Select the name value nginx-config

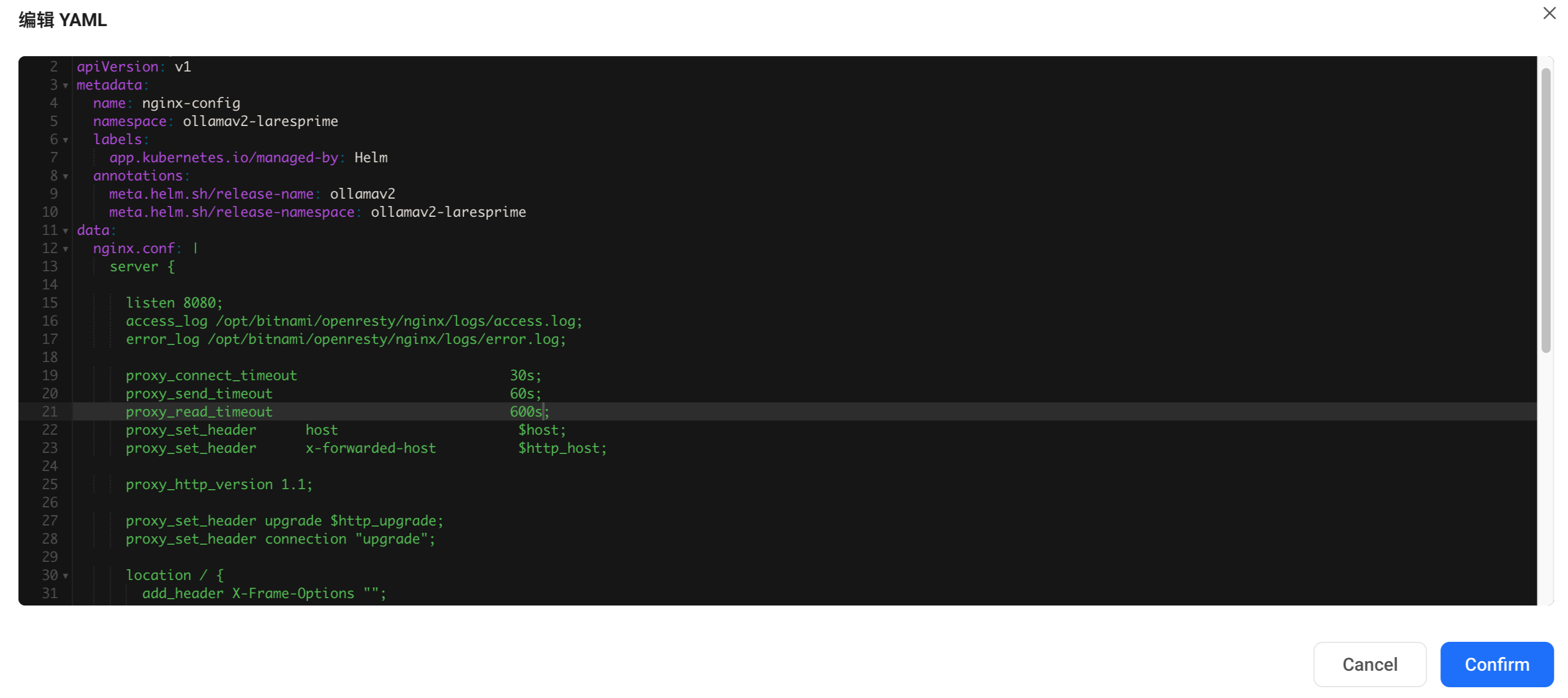click(x=191, y=103)
